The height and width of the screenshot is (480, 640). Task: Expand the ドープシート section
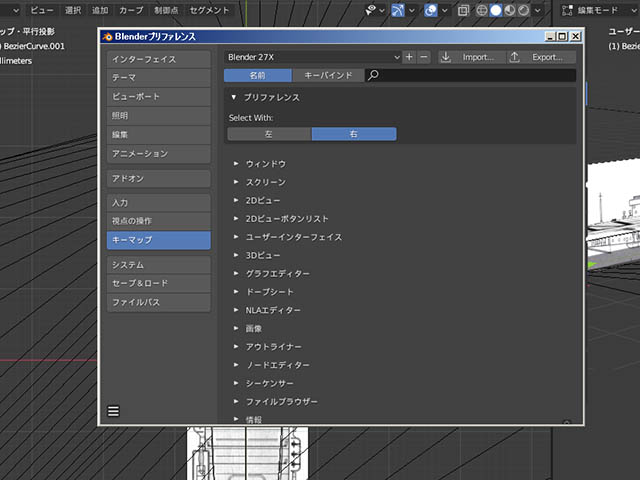pyautogui.click(x=236, y=292)
